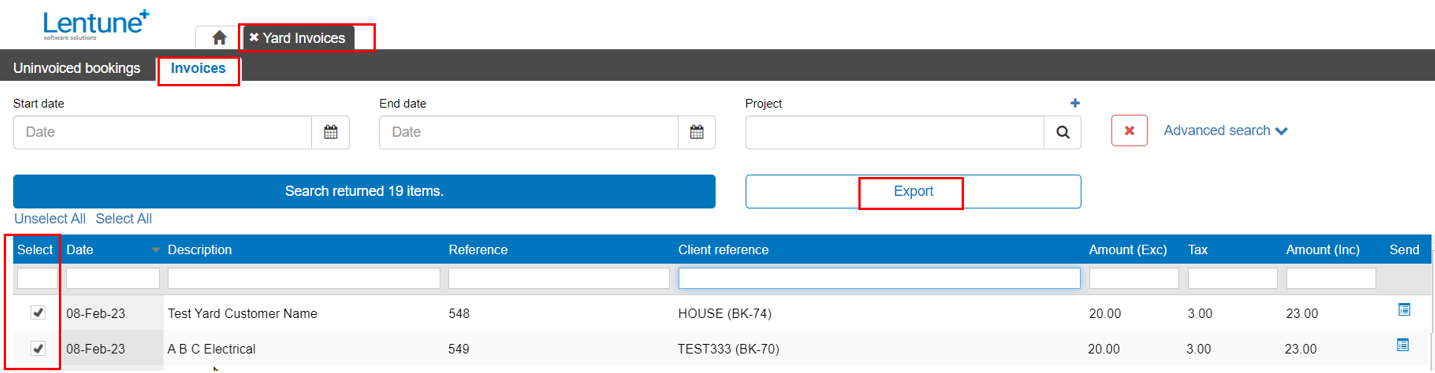Screen dimensions: 1435x373
Task: Uncheck the Test Yard Customer Name row
Action: click(x=38, y=313)
